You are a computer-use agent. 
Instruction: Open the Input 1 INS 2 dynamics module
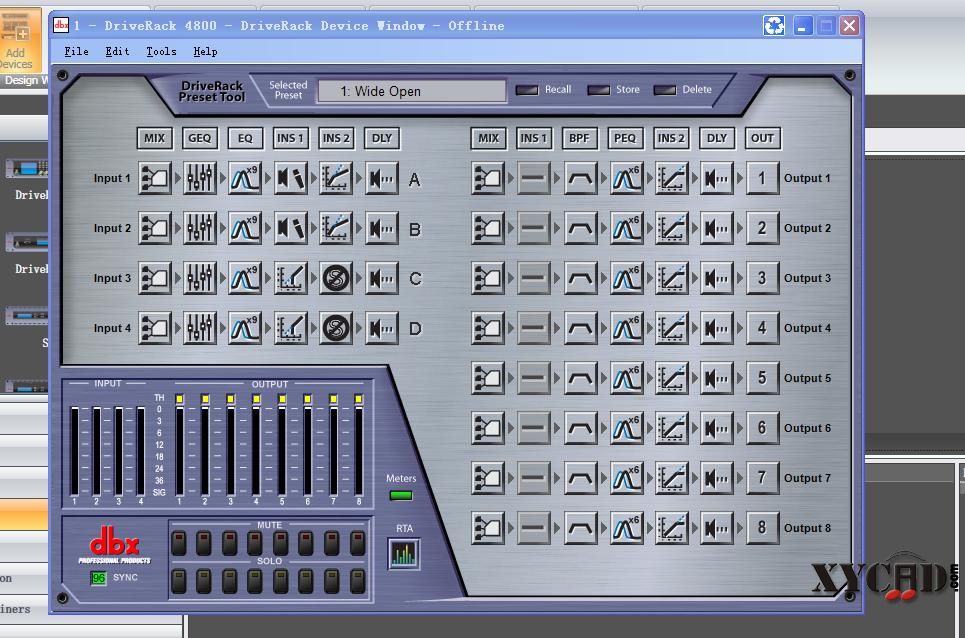pos(336,178)
